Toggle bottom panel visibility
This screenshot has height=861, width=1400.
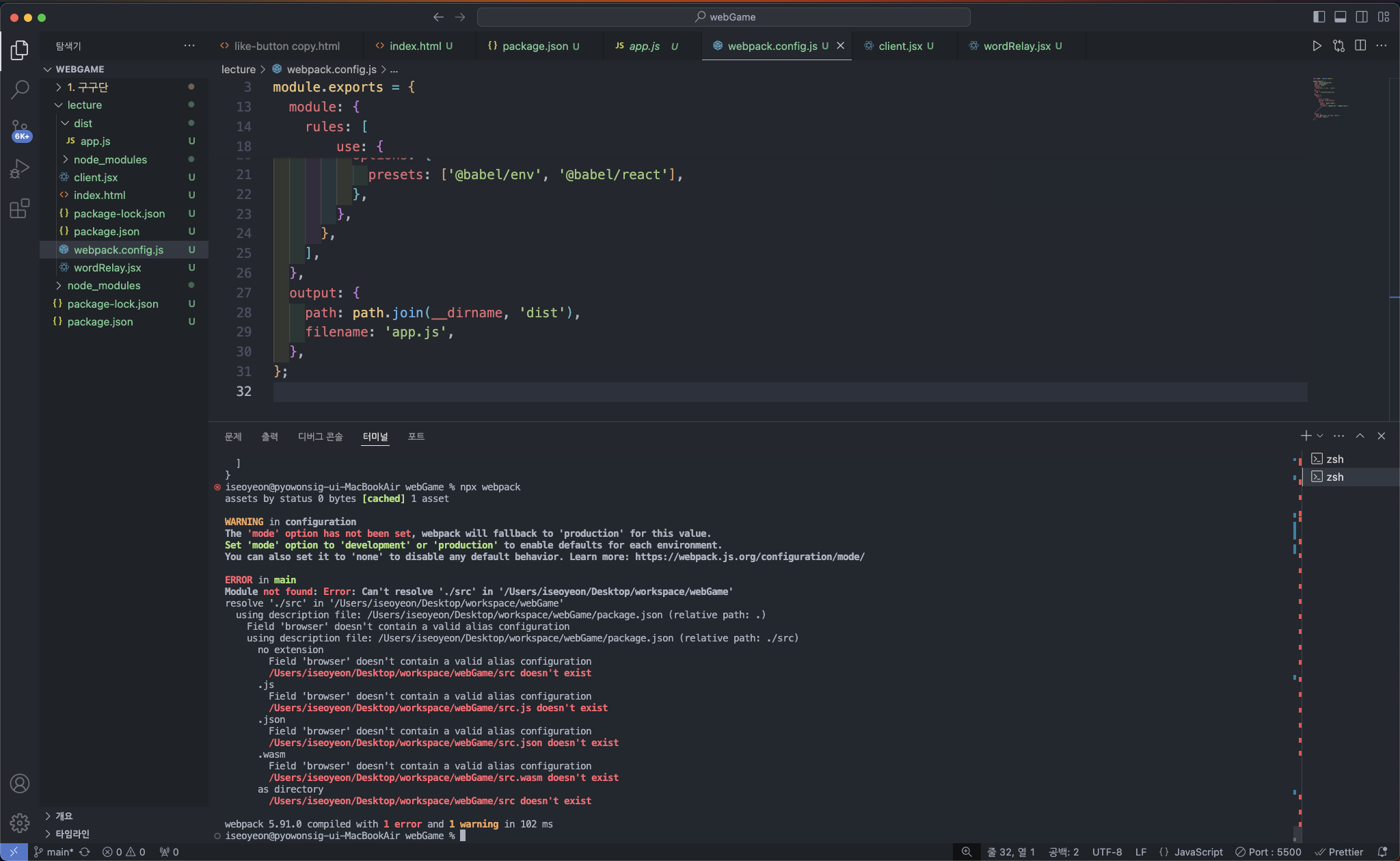coord(1341,17)
